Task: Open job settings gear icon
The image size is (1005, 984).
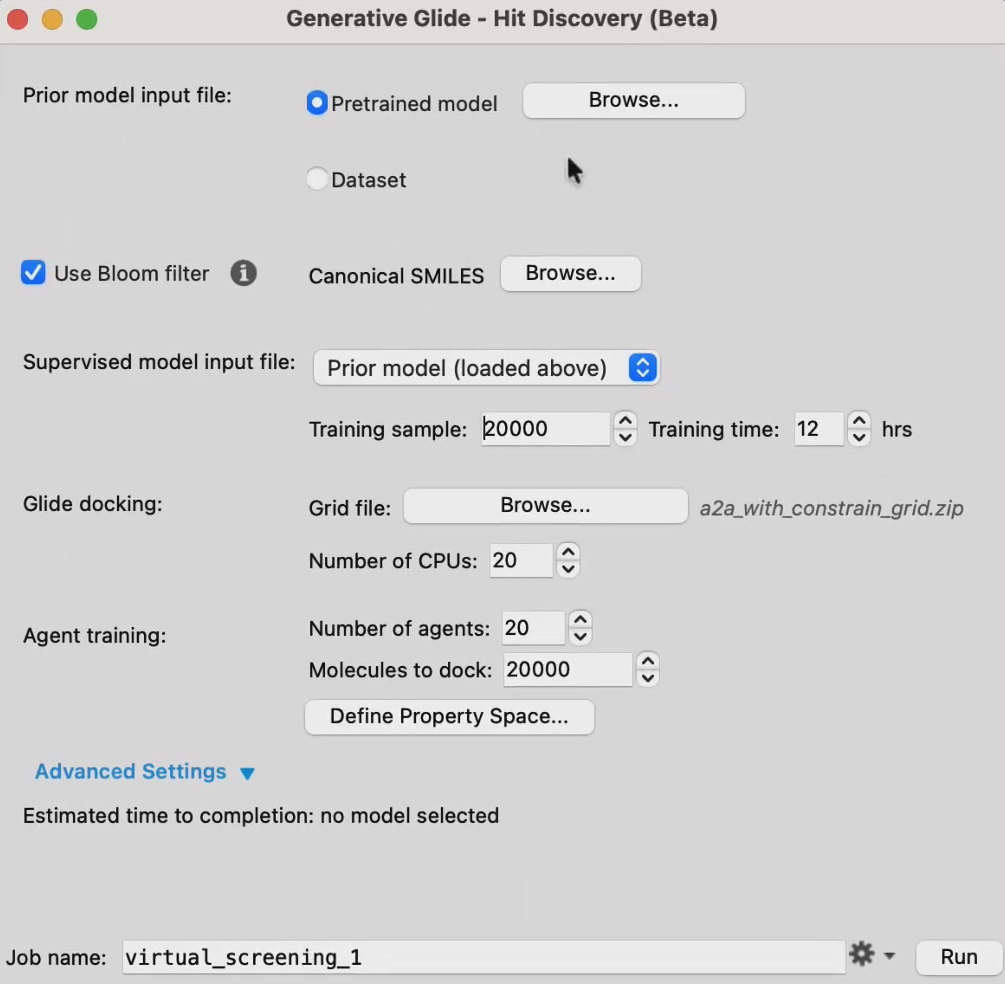Action: coord(862,954)
